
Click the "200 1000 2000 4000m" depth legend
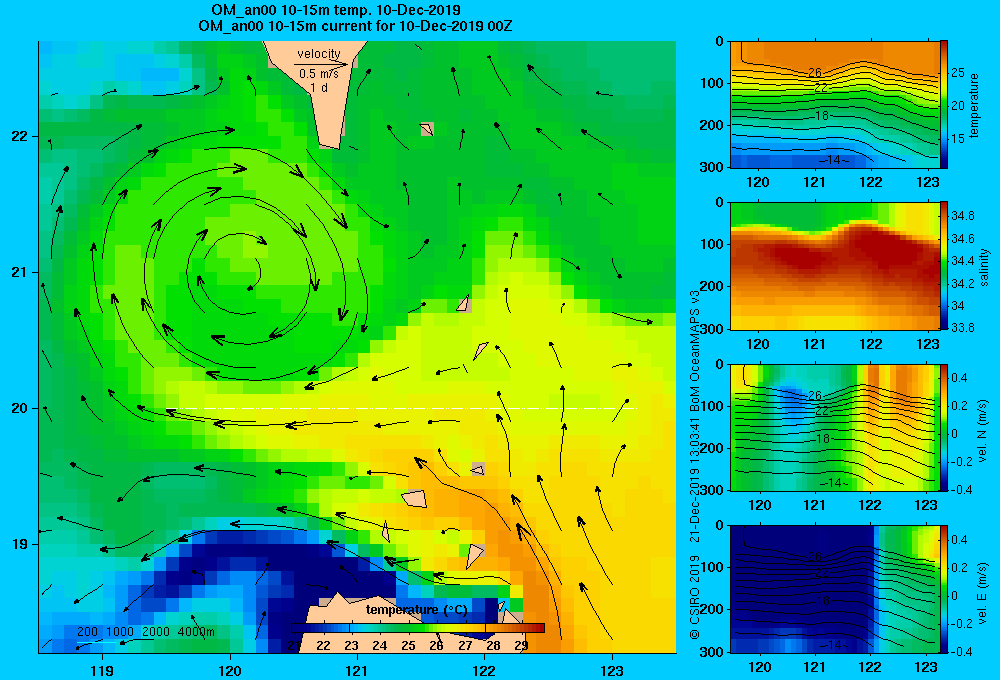tap(146, 632)
